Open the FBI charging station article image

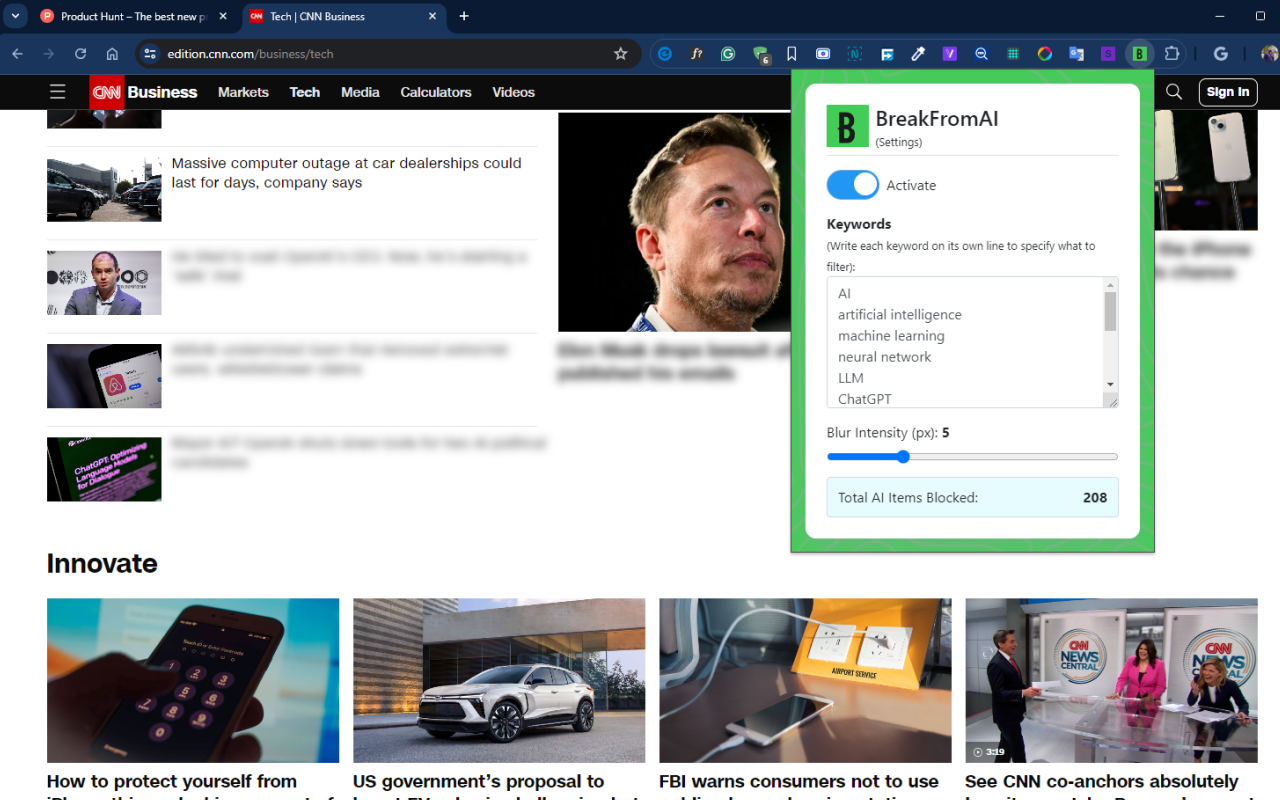[x=805, y=681]
